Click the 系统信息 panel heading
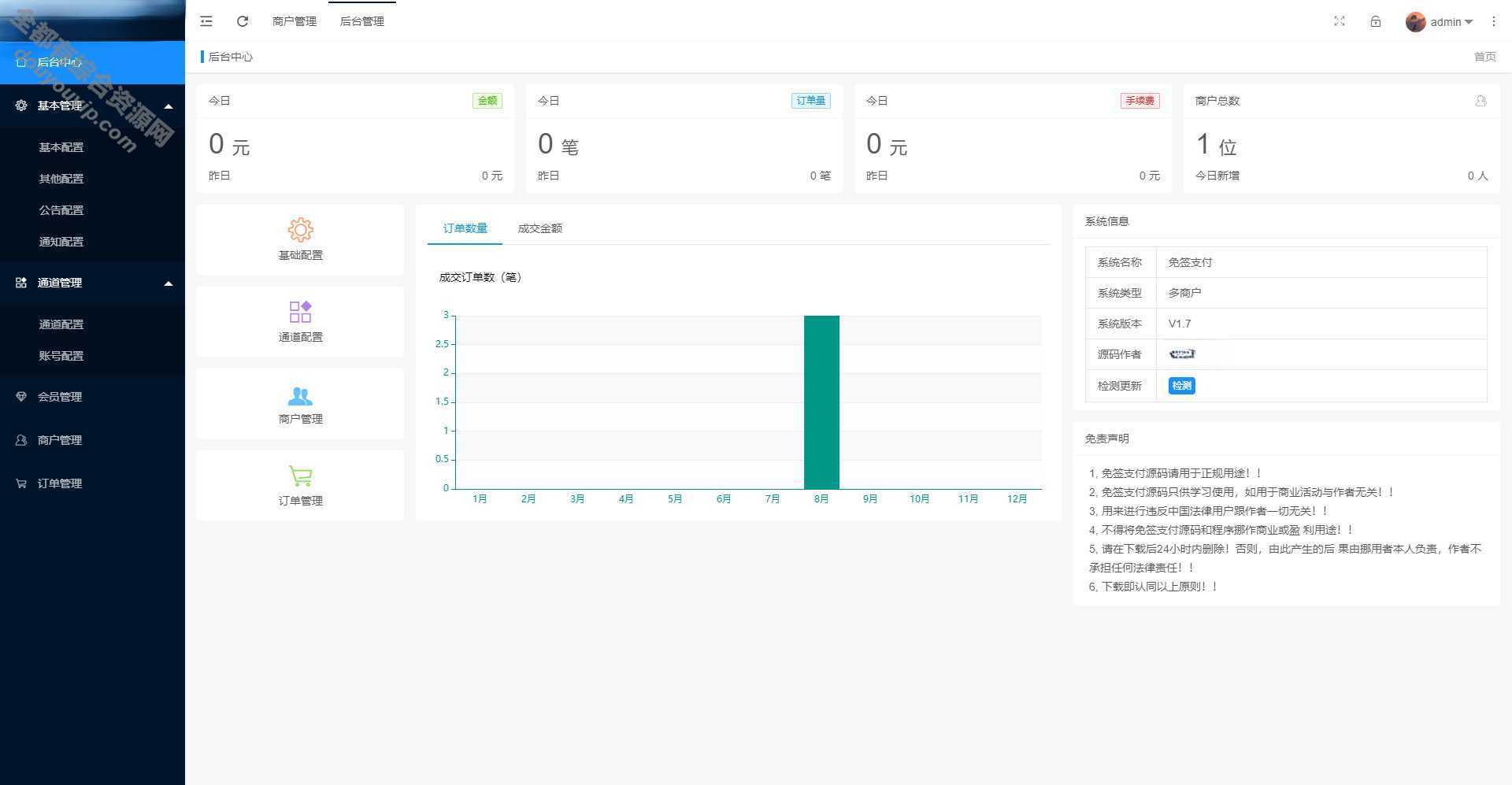Image resolution: width=1512 pixels, height=785 pixels. click(1106, 221)
